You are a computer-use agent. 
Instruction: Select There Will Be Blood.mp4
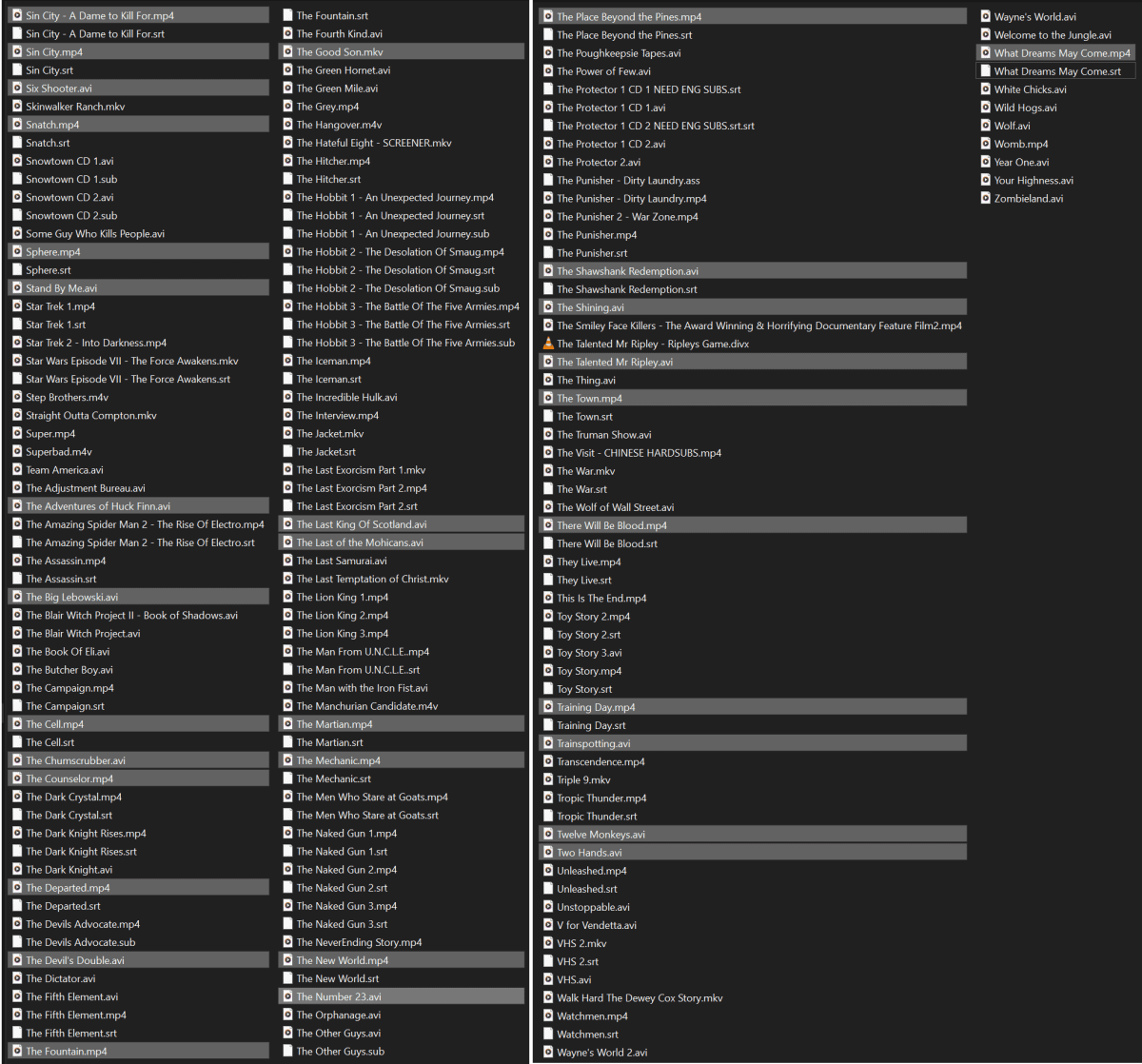753,525
